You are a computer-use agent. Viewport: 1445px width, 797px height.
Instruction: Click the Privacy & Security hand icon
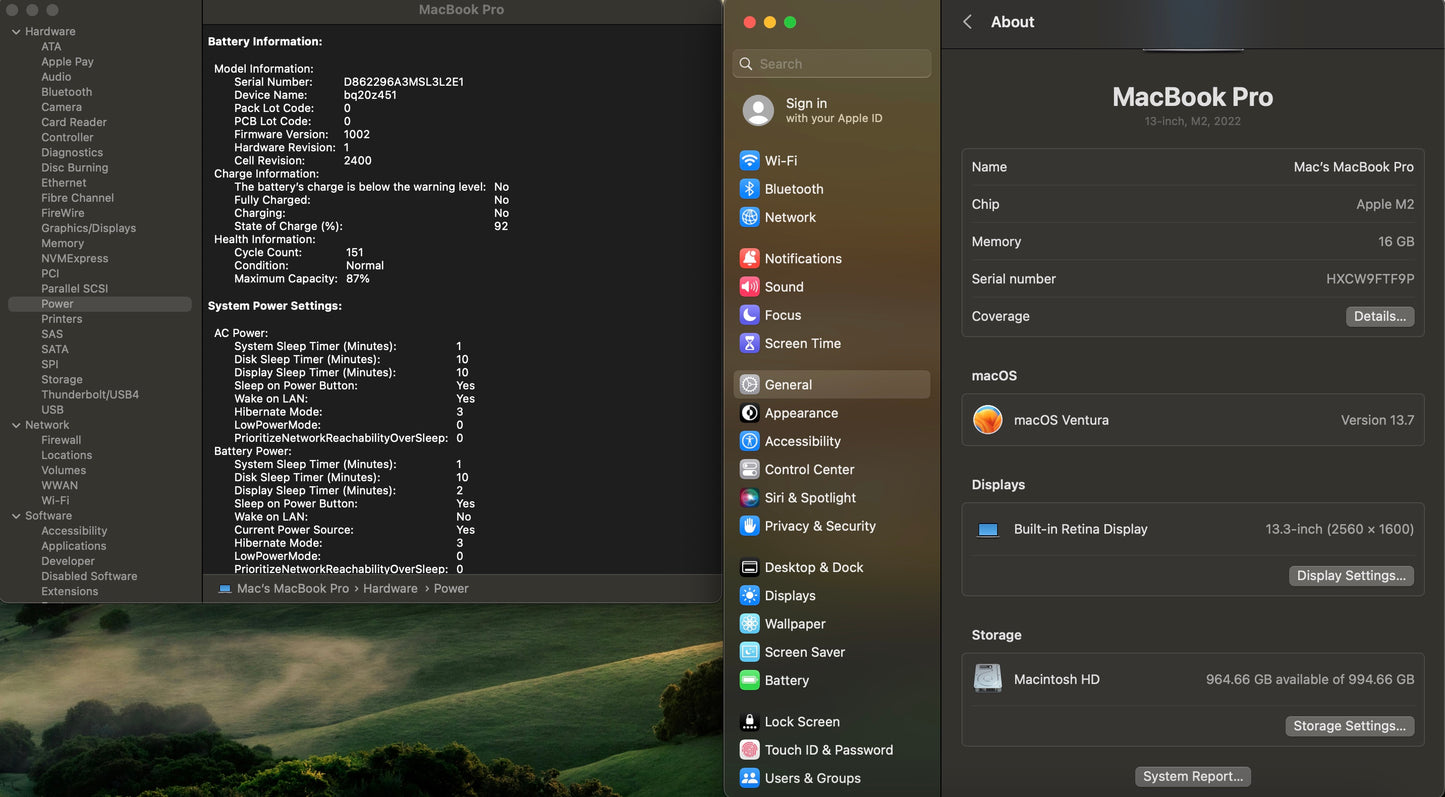(749, 526)
